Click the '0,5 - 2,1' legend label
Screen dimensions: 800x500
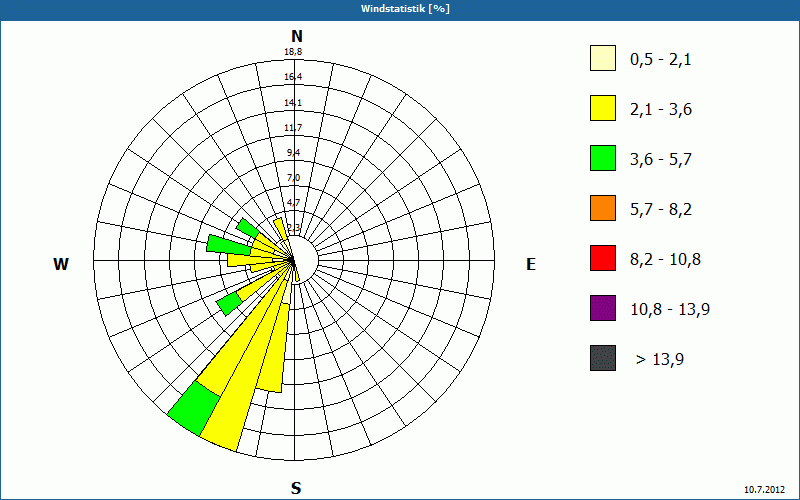coord(661,60)
